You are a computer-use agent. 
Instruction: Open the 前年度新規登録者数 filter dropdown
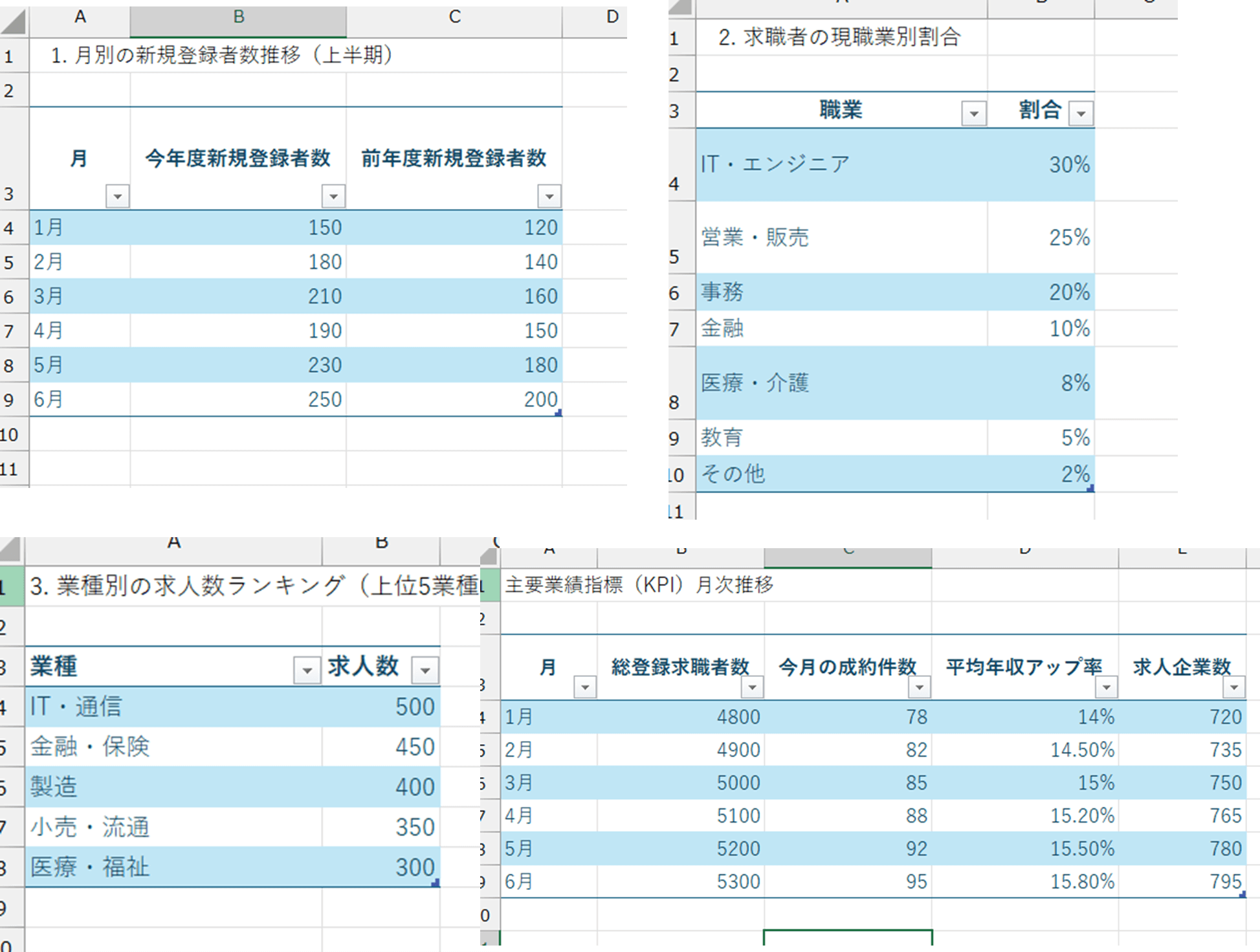coord(549,196)
